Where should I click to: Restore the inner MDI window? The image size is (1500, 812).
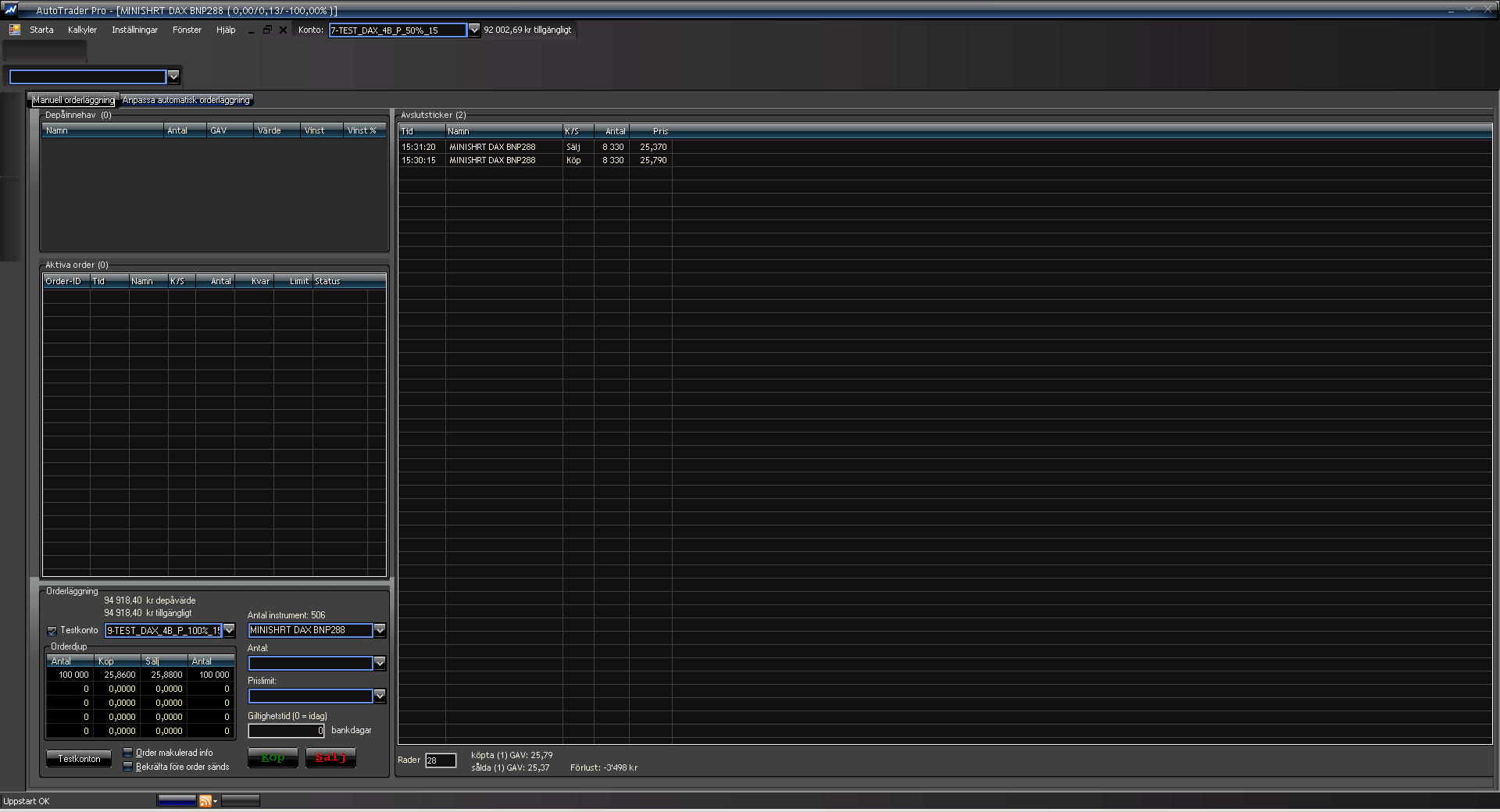[267, 30]
